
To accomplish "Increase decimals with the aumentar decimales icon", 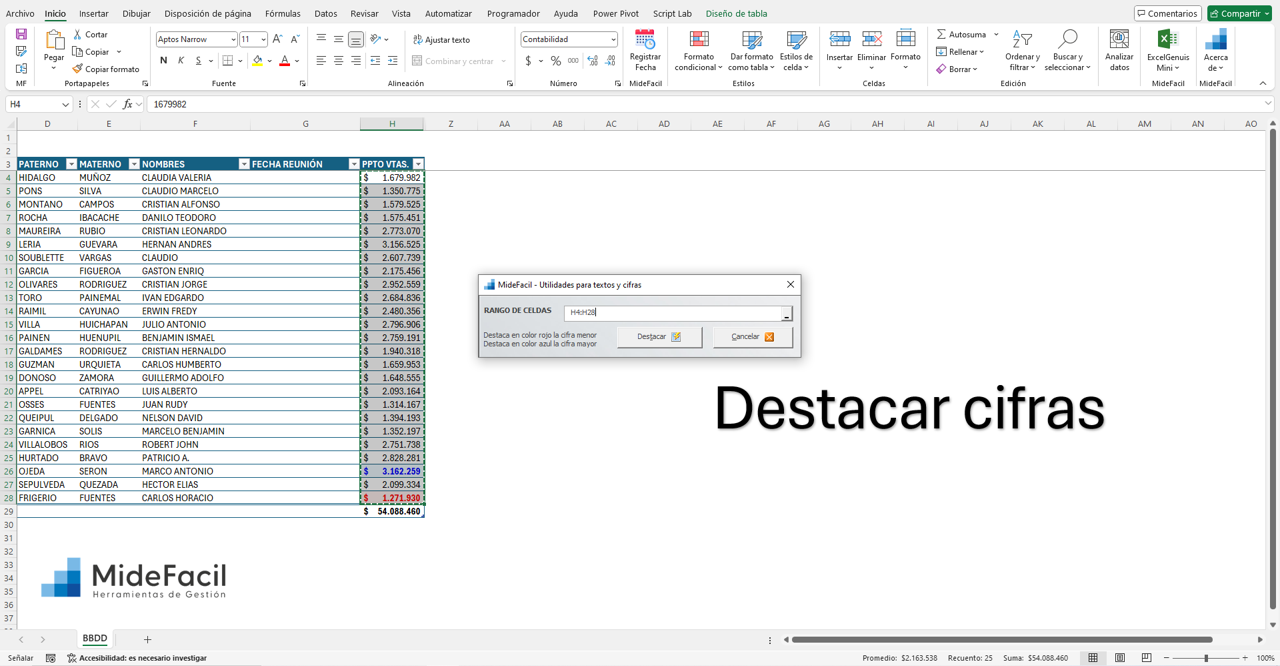I will (x=590, y=61).
